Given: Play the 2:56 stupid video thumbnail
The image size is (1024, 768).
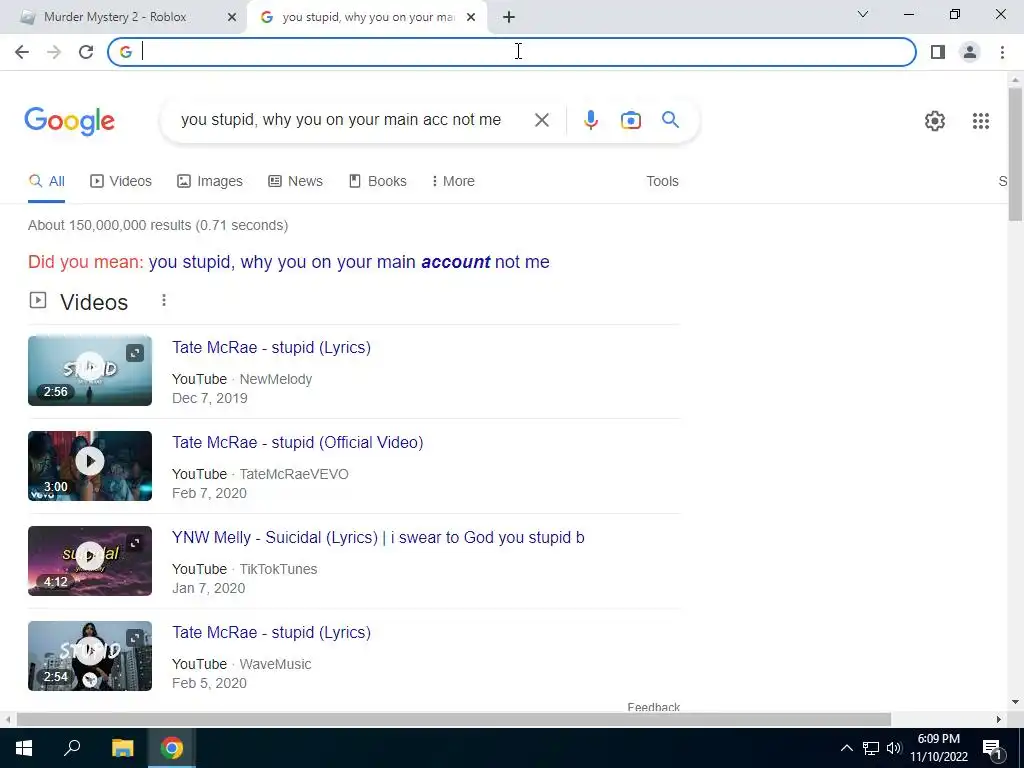Looking at the screenshot, I should pyautogui.click(x=89, y=370).
